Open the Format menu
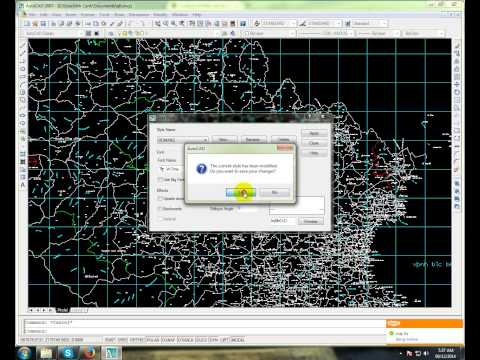Screen dimensions: 480x360 pos(88,15)
